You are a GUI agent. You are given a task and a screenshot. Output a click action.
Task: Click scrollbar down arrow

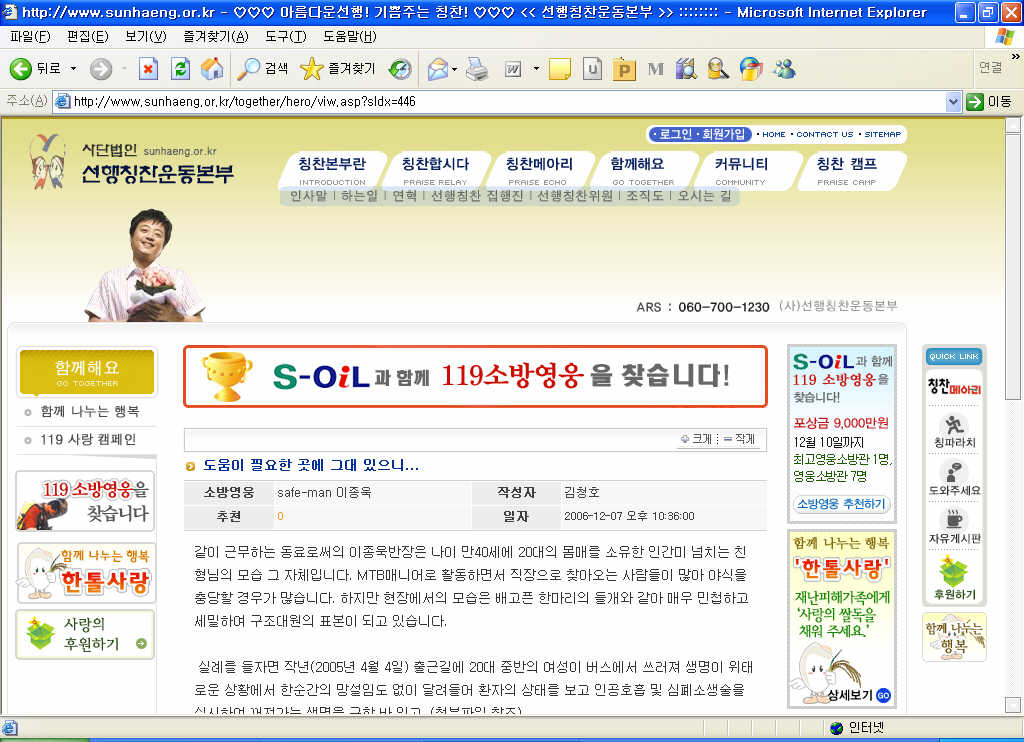pos(1013,705)
